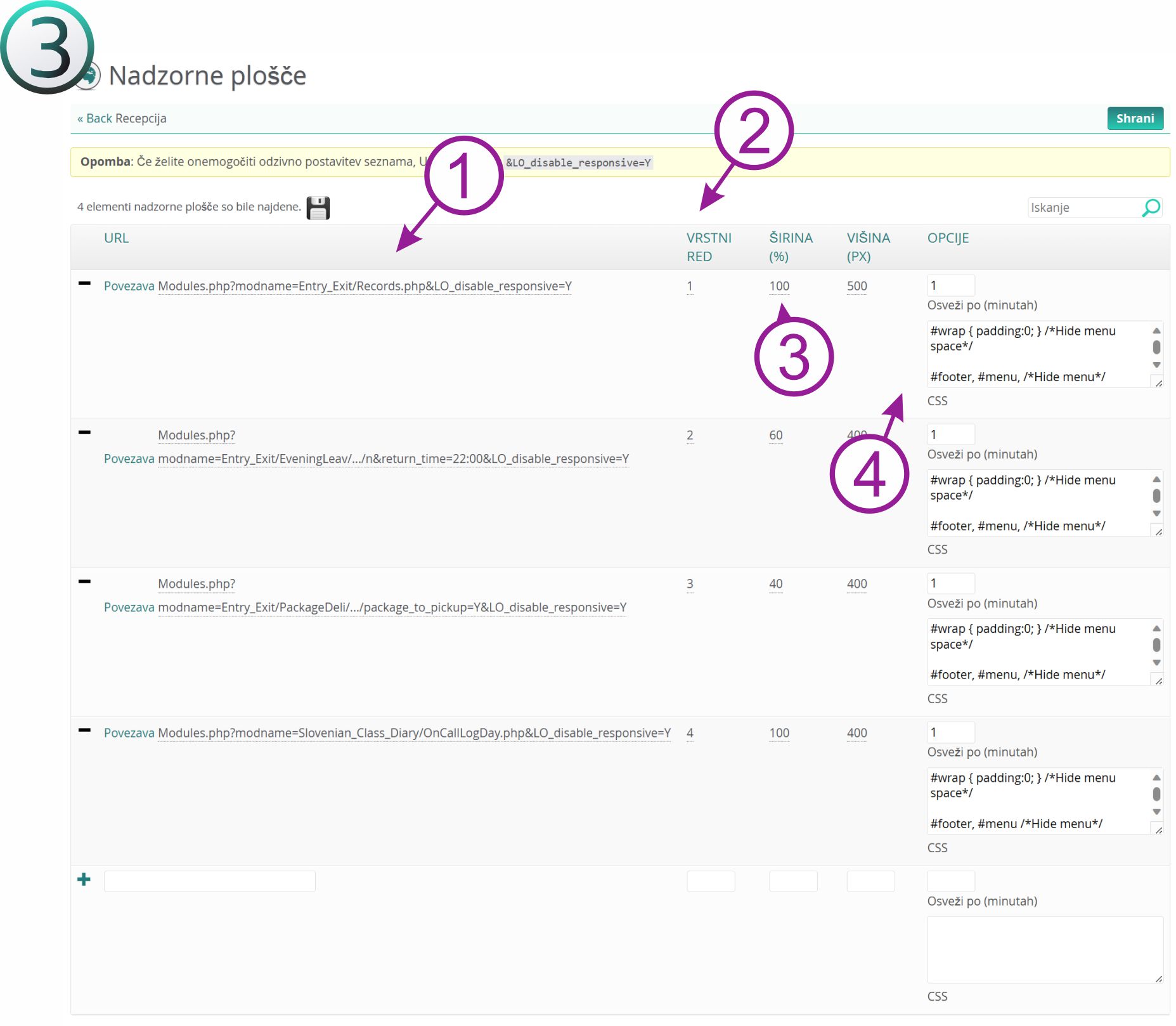Image resolution: width=1176 pixels, height=1026 pixels.
Task: Click the new element URL input field
Action: (209, 881)
